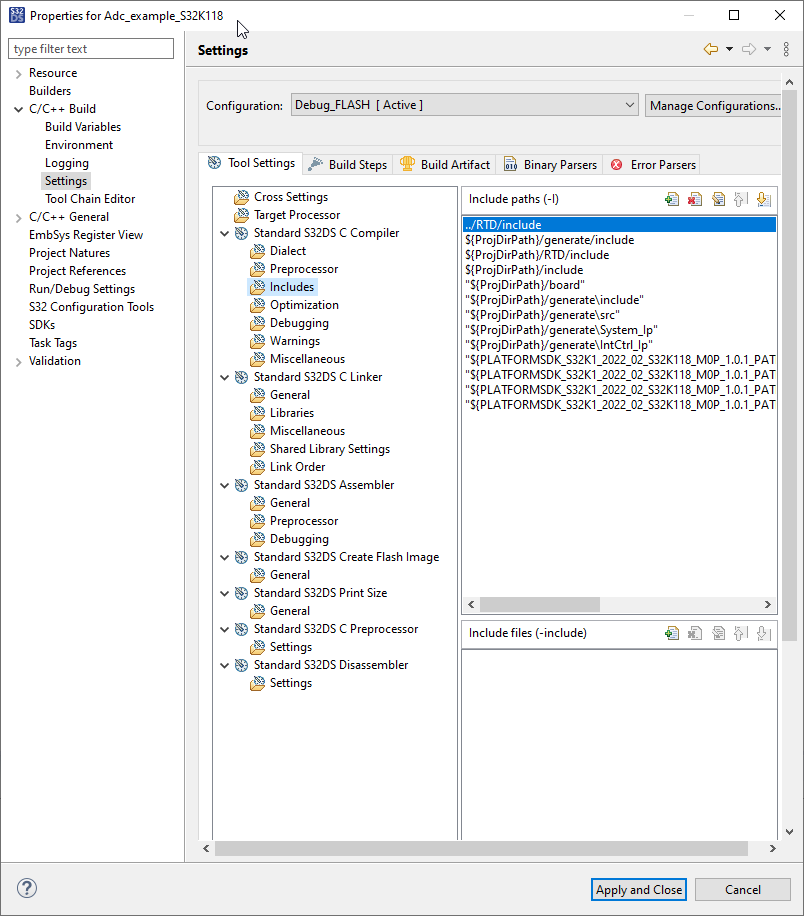Select Target Processor in tool tree

(297, 215)
